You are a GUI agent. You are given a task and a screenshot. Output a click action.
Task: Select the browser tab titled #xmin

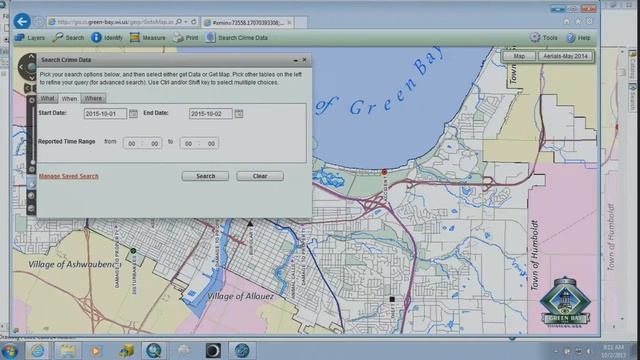[x=247, y=22]
